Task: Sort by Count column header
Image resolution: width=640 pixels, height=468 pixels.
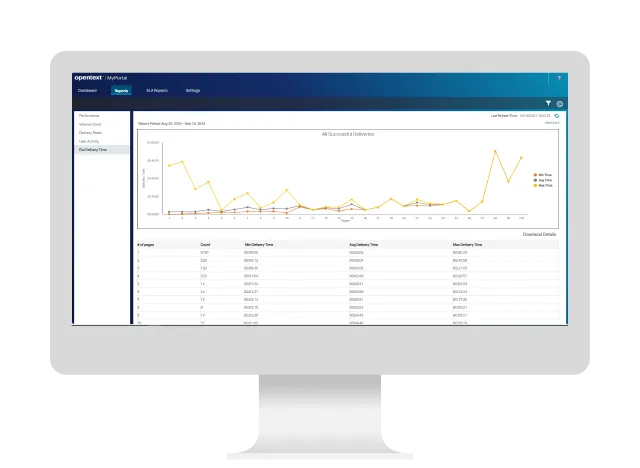Action: 205,245
